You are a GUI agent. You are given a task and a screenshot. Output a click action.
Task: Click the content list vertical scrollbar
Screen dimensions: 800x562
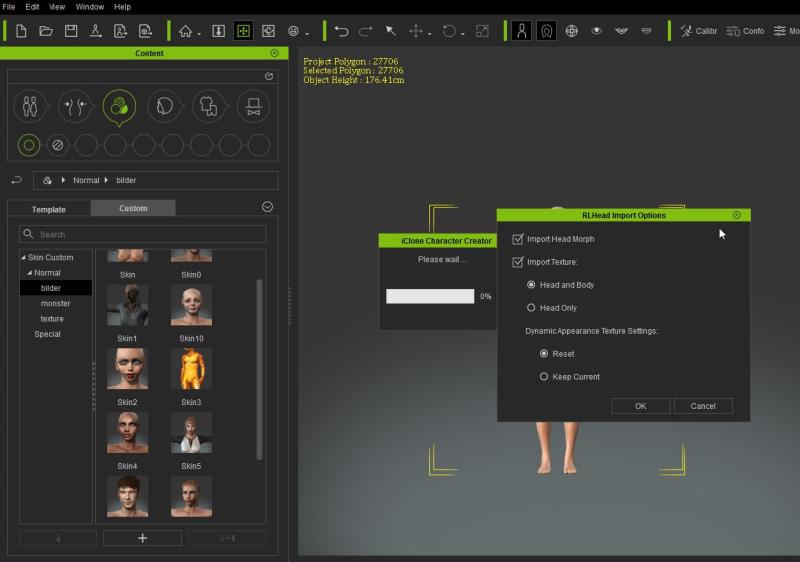coord(260,368)
